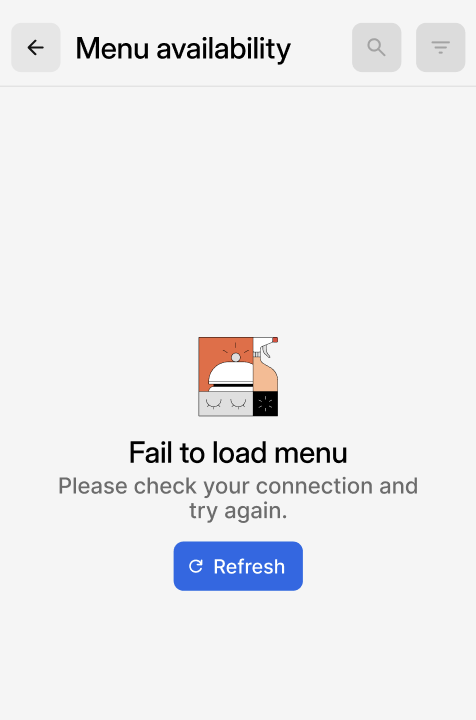Tap the blue Refresh button
Screen dimensions: 476x720
(x=238, y=566)
